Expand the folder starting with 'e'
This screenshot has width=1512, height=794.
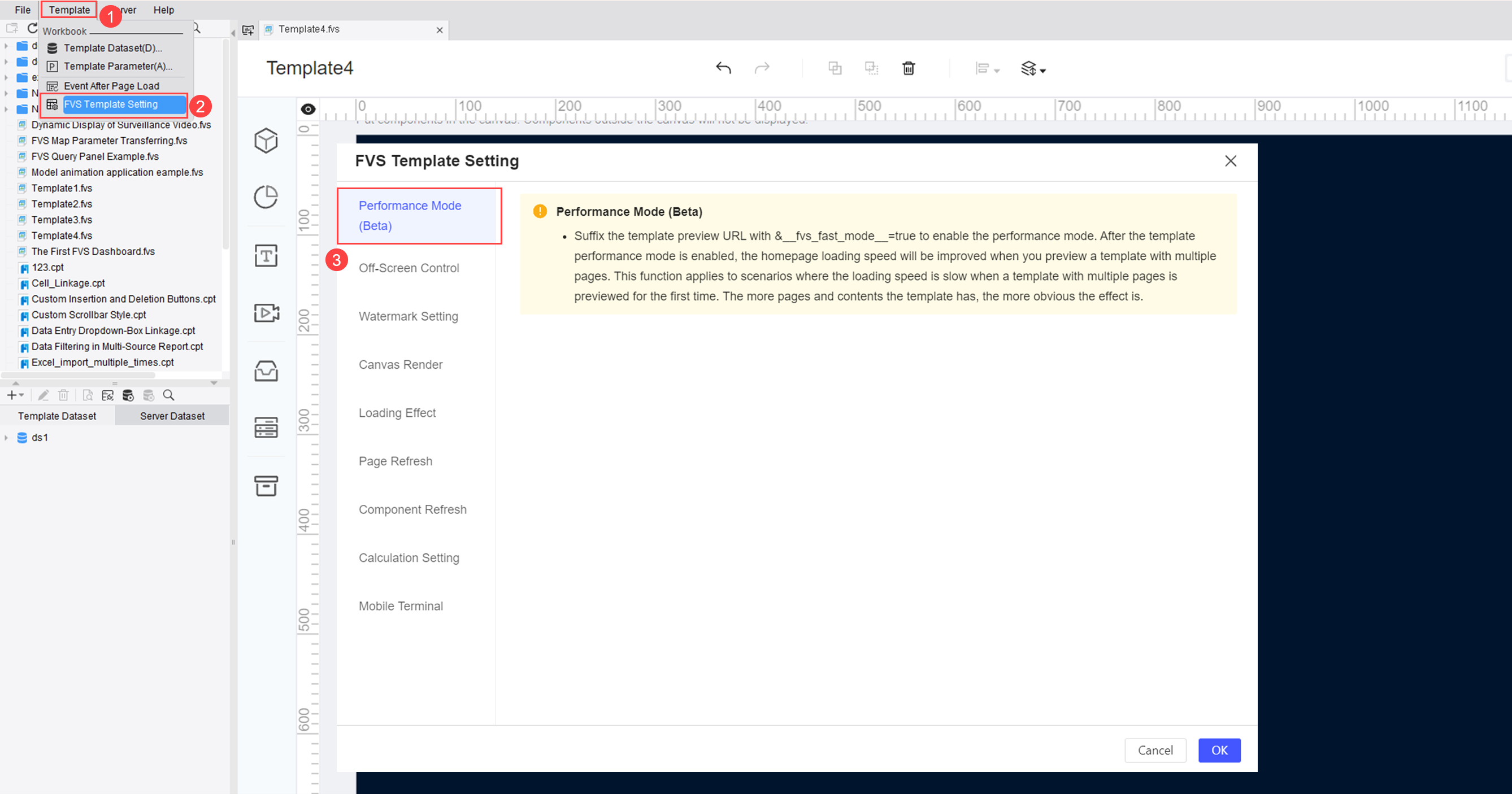(6, 77)
